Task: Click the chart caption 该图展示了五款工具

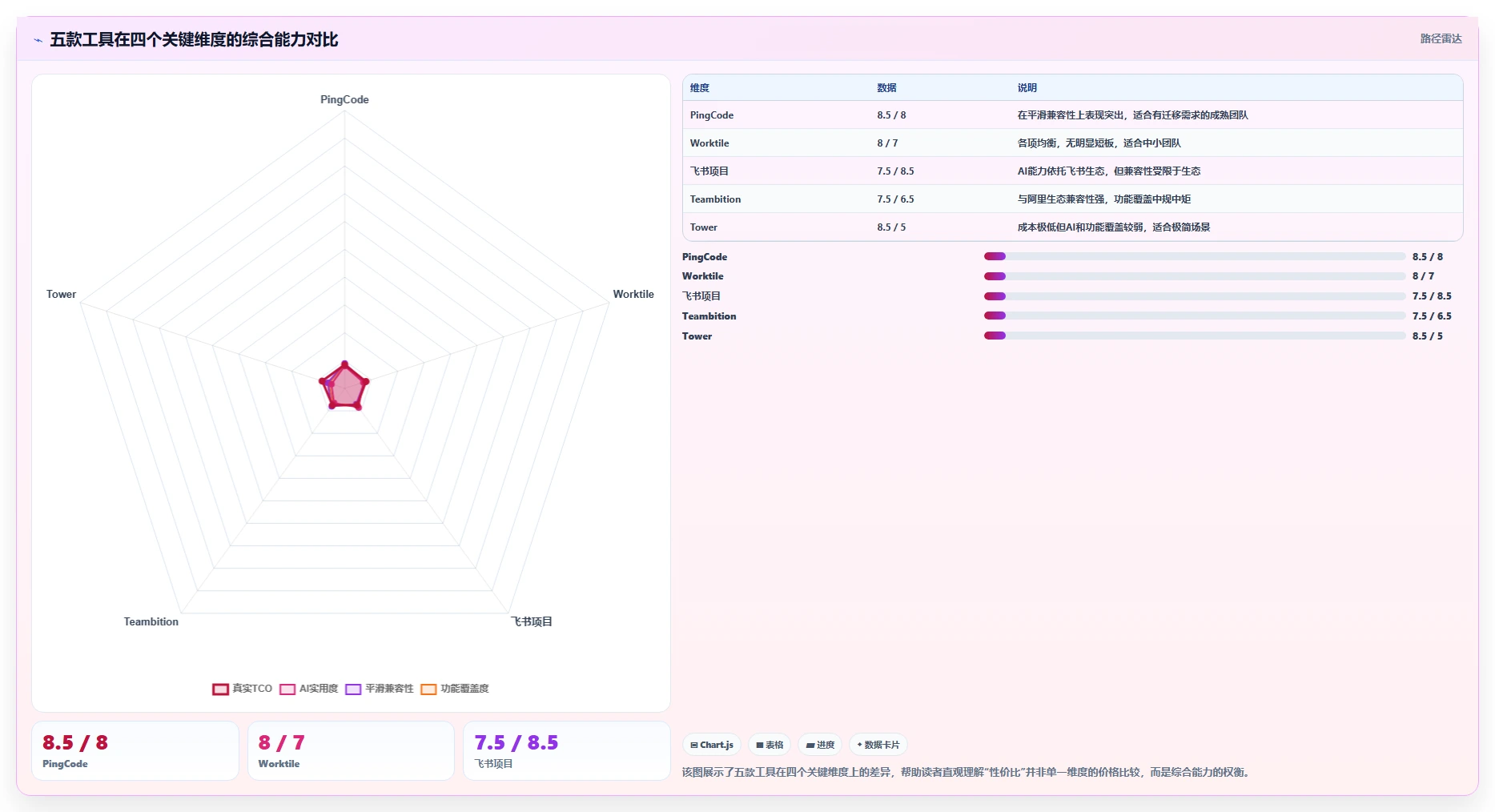Action: (966, 772)
